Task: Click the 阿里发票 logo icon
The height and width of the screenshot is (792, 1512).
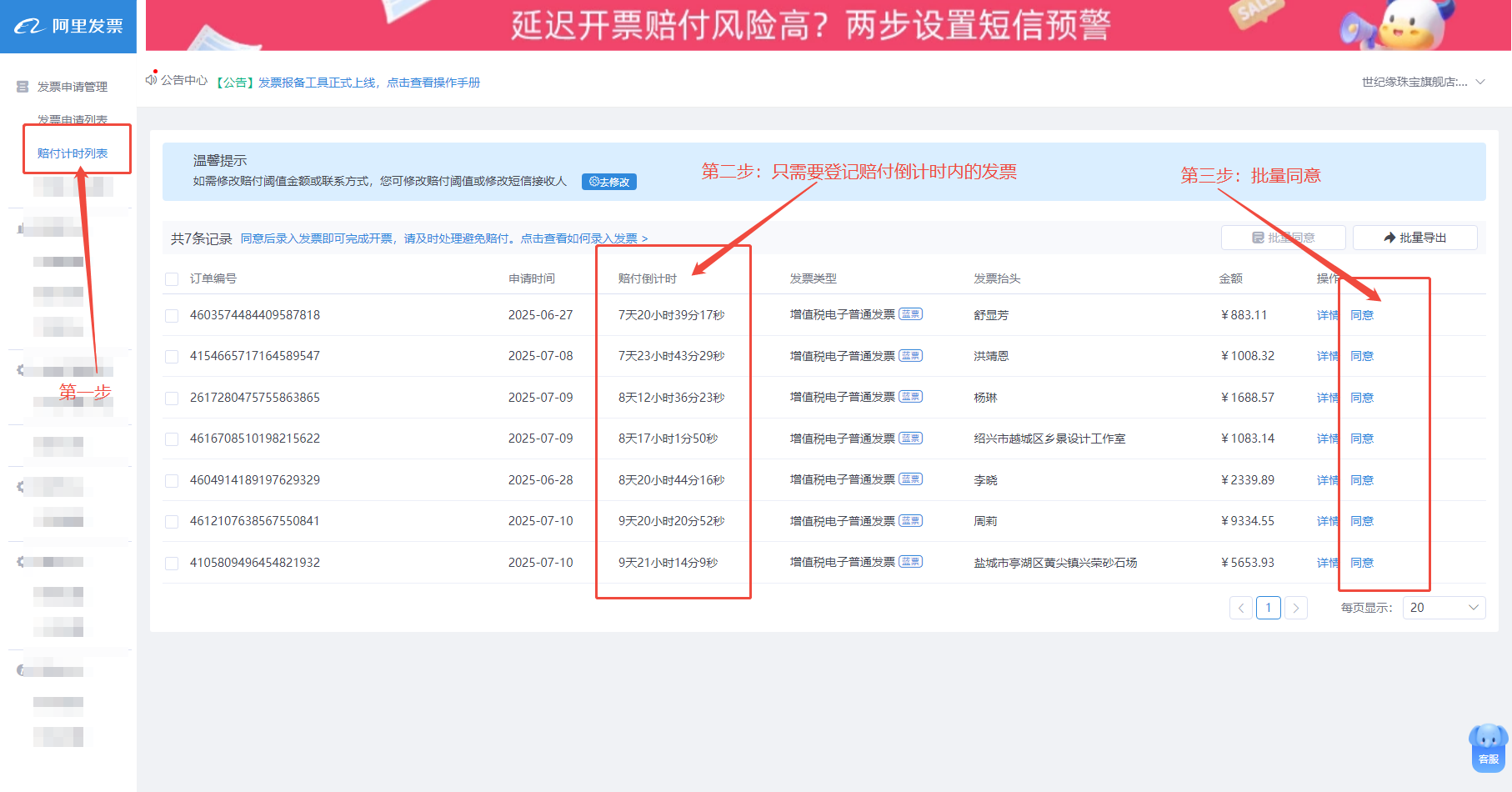Action: click(28, 27)
